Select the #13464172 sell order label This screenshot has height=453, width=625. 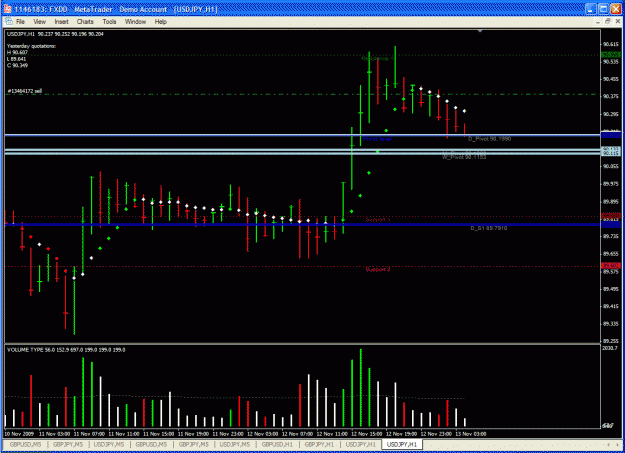25,91
